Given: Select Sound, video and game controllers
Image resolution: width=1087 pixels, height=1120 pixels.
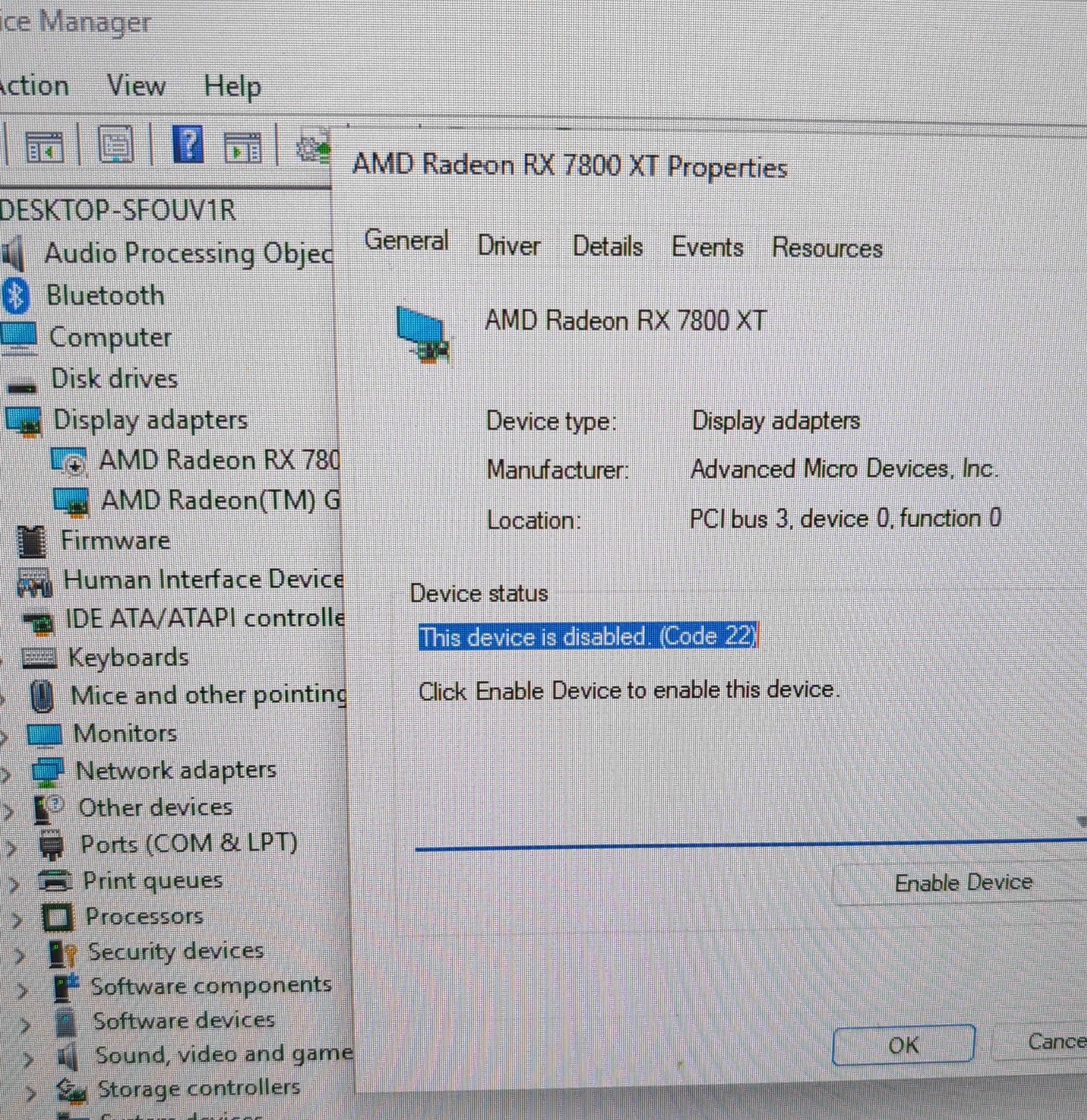Looking at the screenshot, I should [x=224, y=1054].
